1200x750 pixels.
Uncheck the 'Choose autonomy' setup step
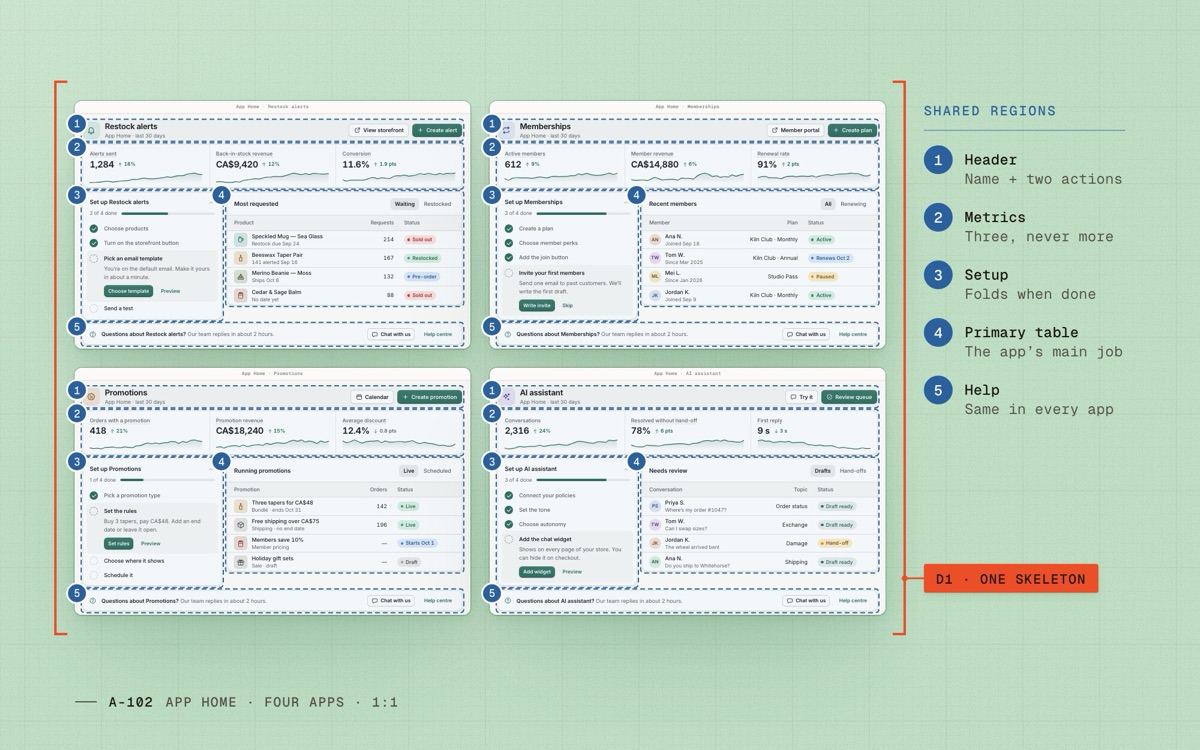click(509, 524)
